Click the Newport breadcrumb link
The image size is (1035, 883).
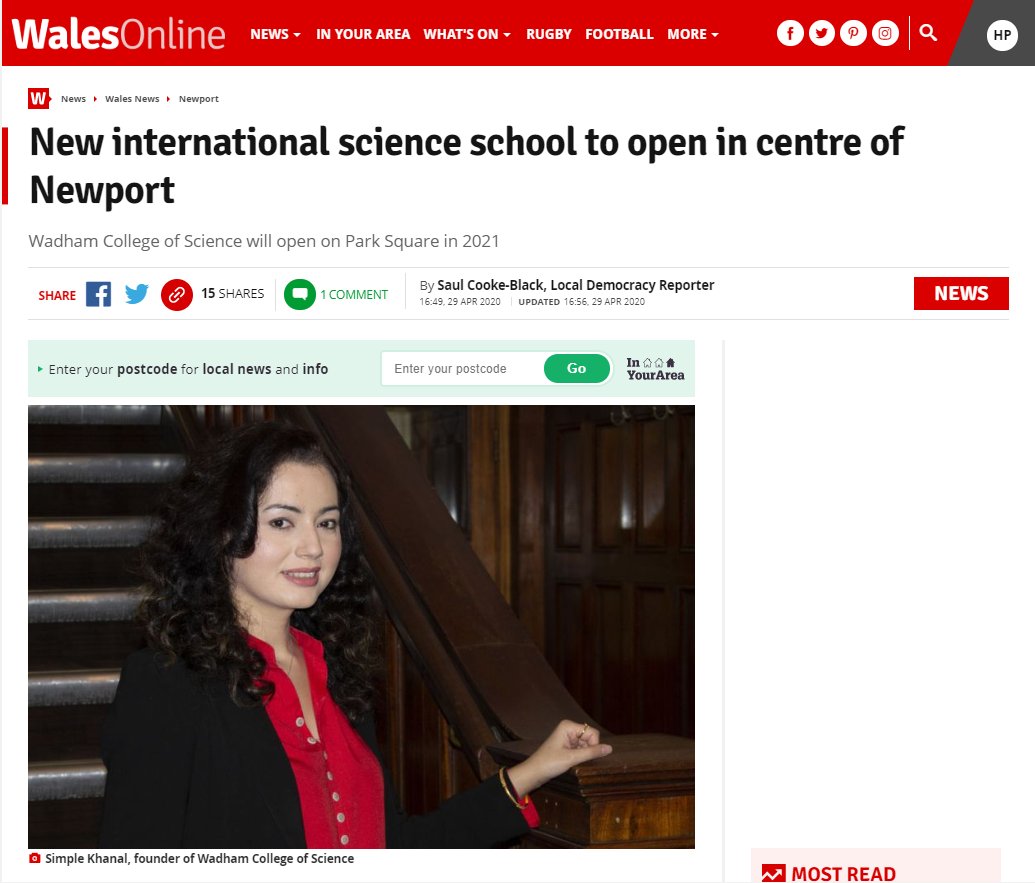pos(199,99)
